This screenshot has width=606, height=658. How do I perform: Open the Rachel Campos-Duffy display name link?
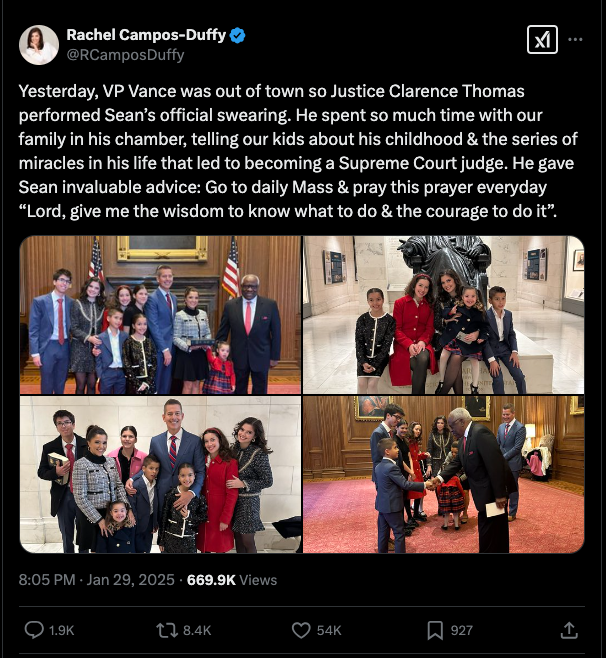point(146,35)
